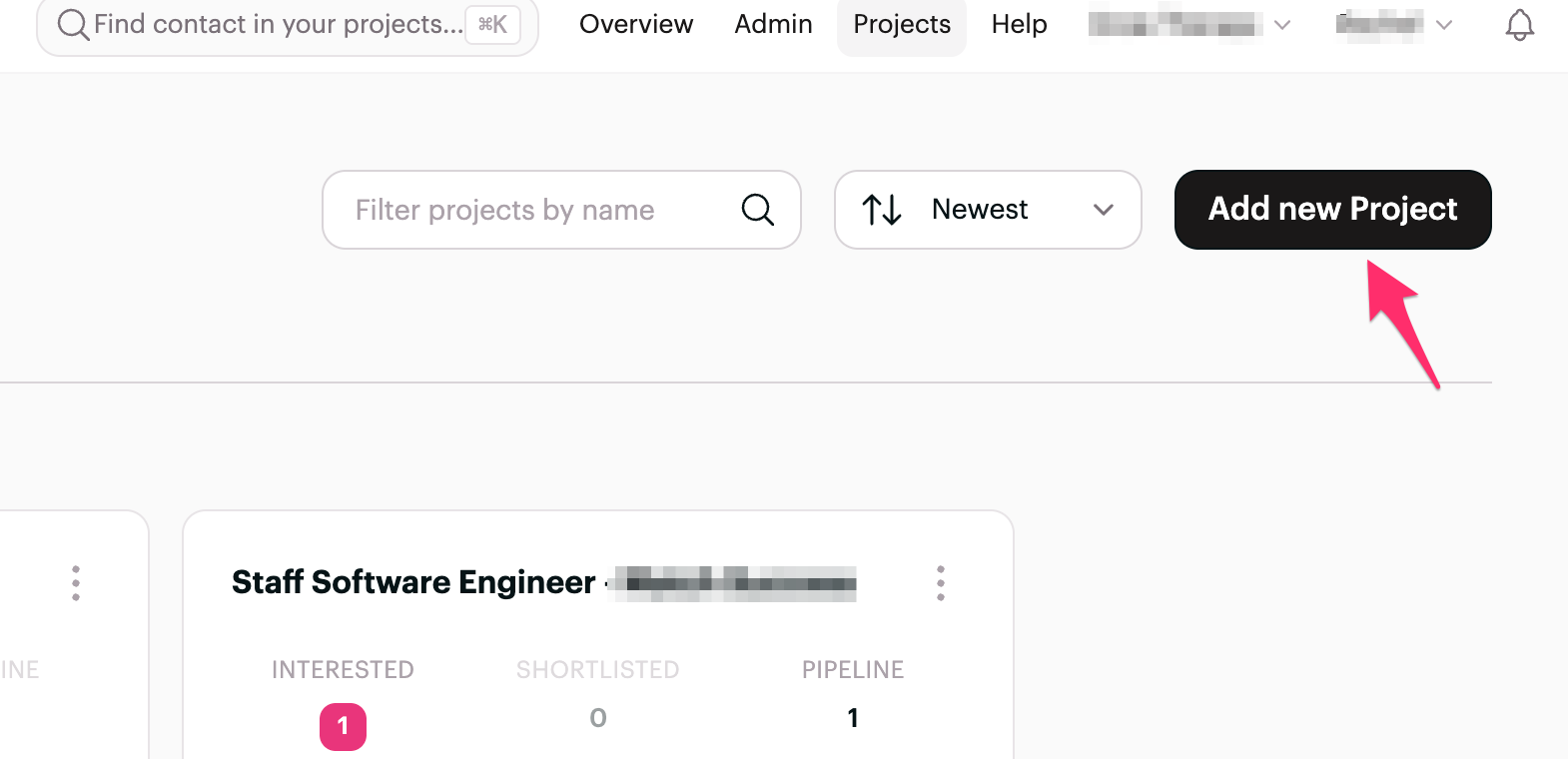Open the three-dot menu on the left card

click(x=76, y=583)
